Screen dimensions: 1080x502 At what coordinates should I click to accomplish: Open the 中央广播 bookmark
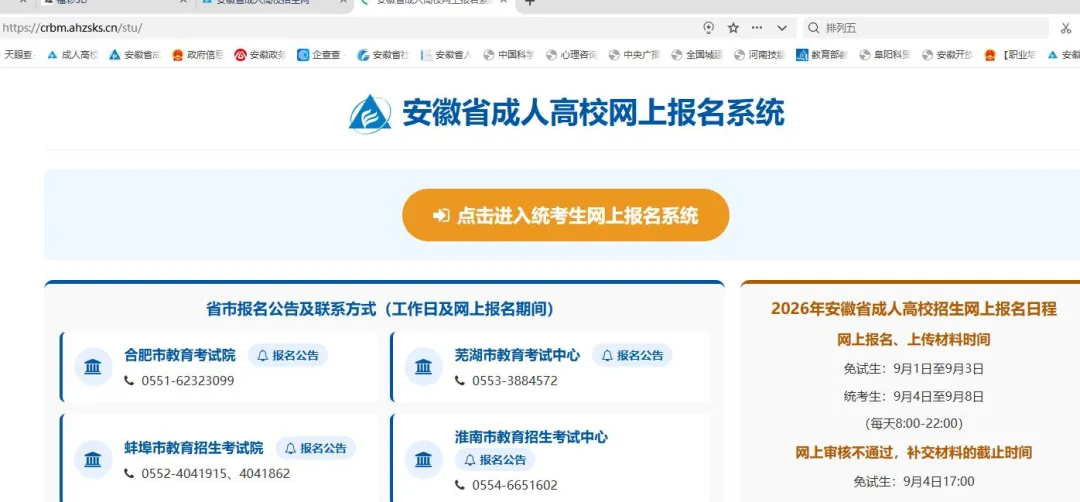[634, 55]
